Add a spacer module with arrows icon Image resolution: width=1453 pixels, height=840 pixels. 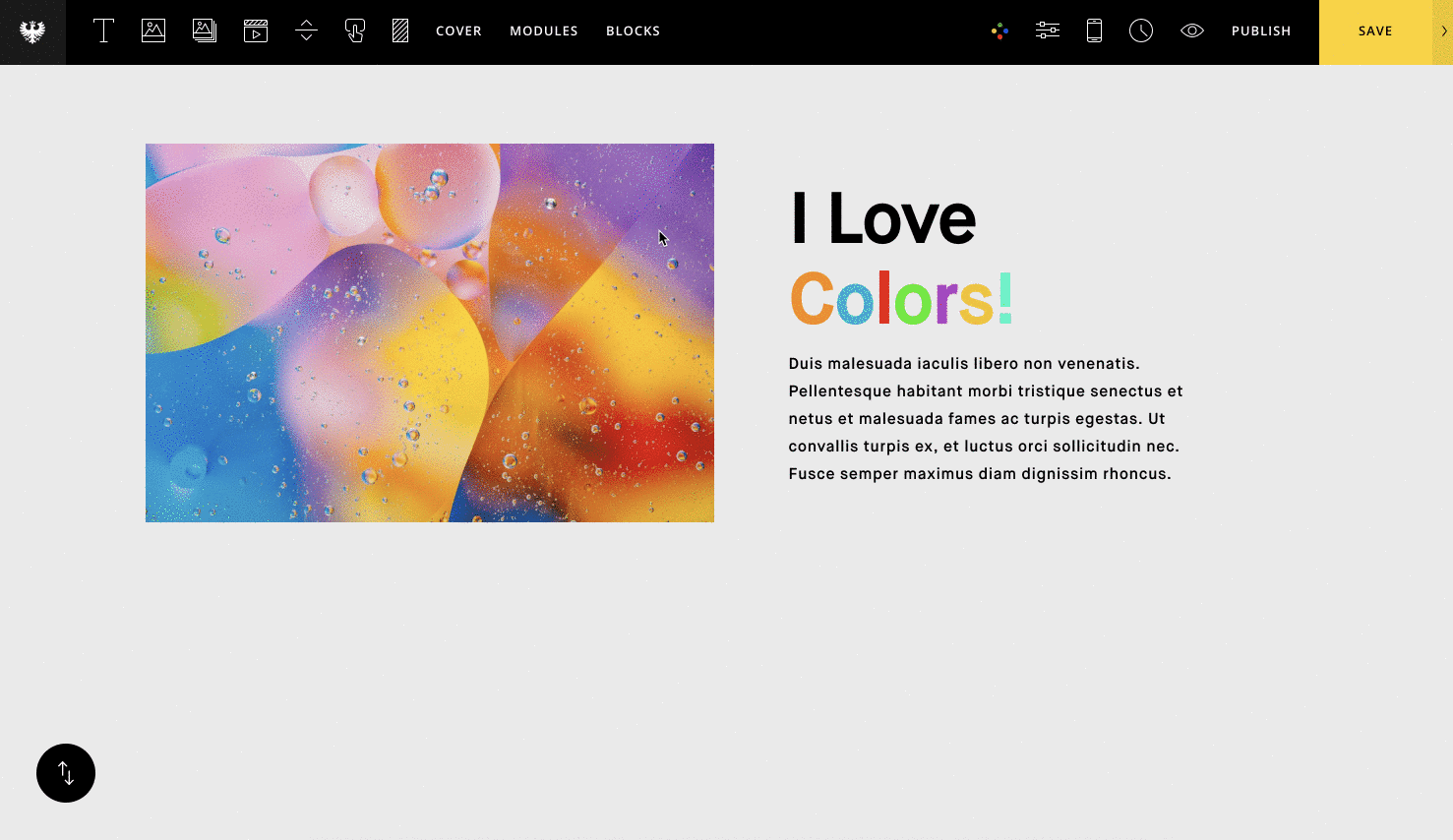pos(306,31)
